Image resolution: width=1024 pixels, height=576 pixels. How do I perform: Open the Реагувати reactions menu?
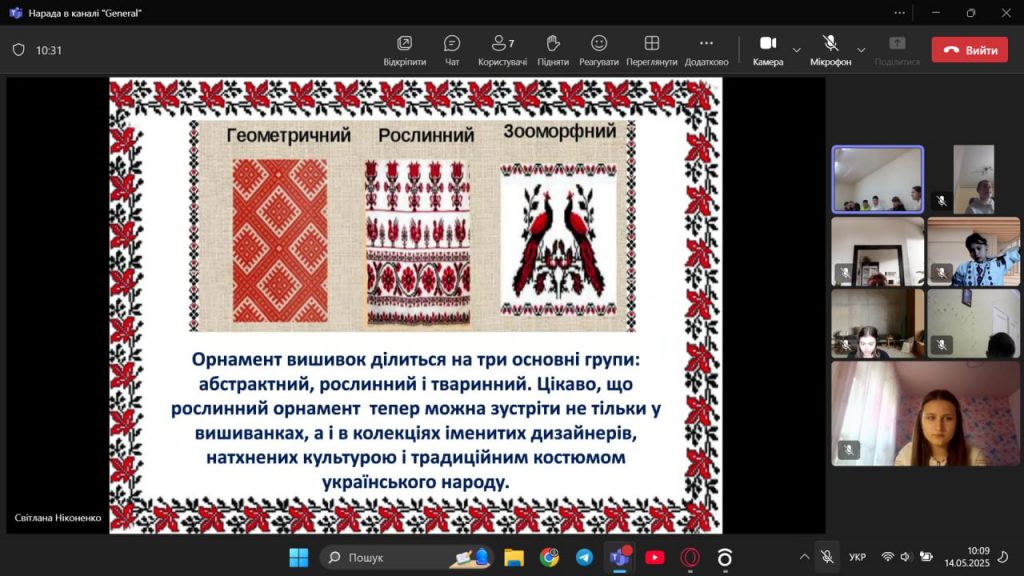point(598,50)
